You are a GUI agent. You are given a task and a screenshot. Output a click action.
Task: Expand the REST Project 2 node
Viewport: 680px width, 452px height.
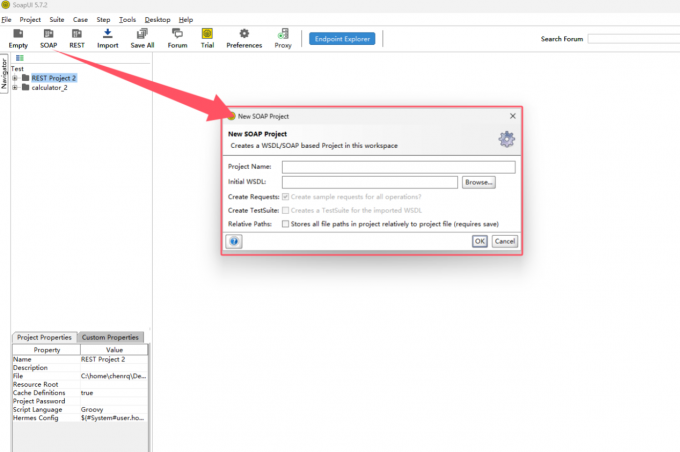pyautogui.click(x=15, y=78)
